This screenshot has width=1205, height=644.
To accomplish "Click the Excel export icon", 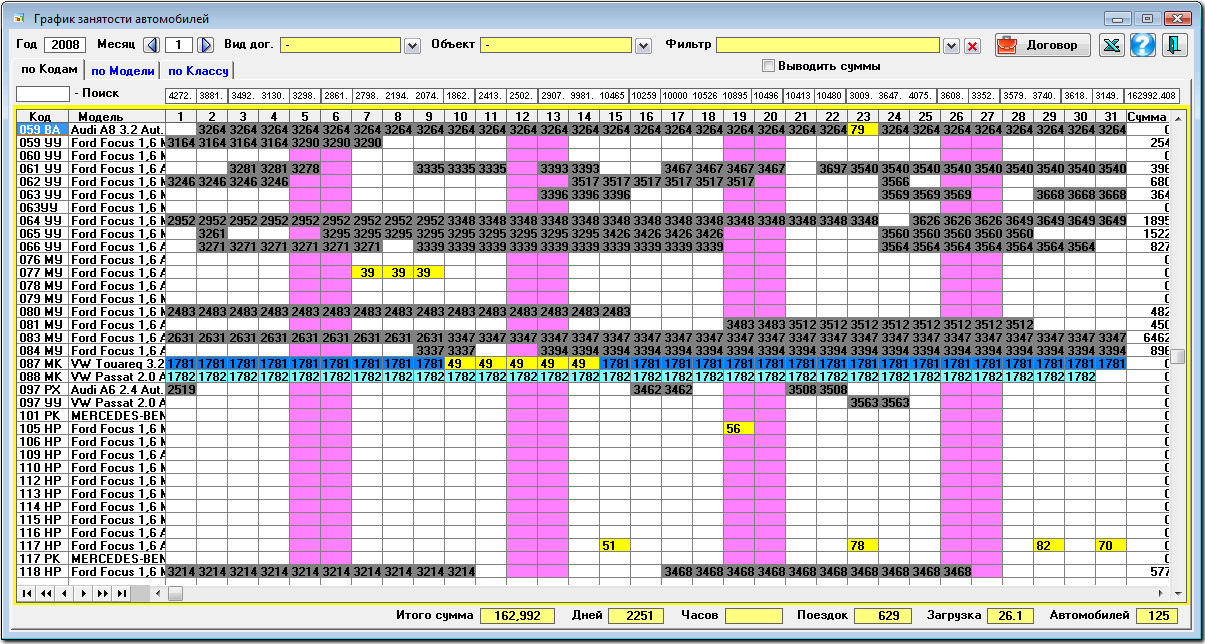I will tap(1111, 45).
